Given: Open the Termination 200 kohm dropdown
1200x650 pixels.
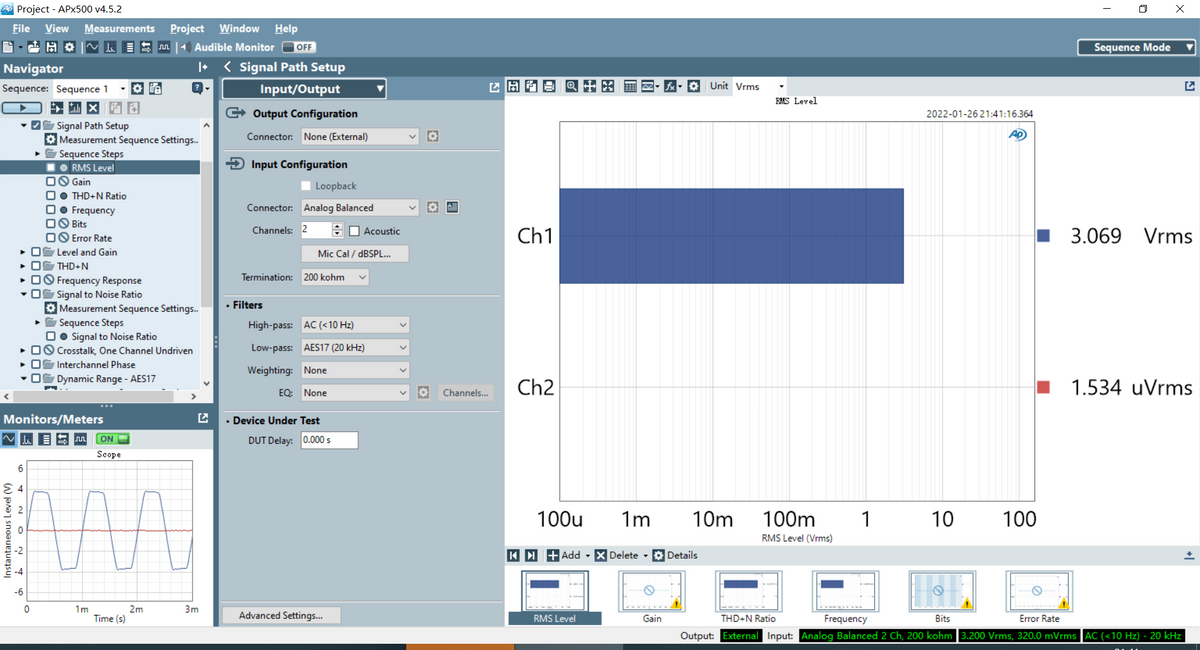Looking at the screenshot, I should tap(334, 277).
